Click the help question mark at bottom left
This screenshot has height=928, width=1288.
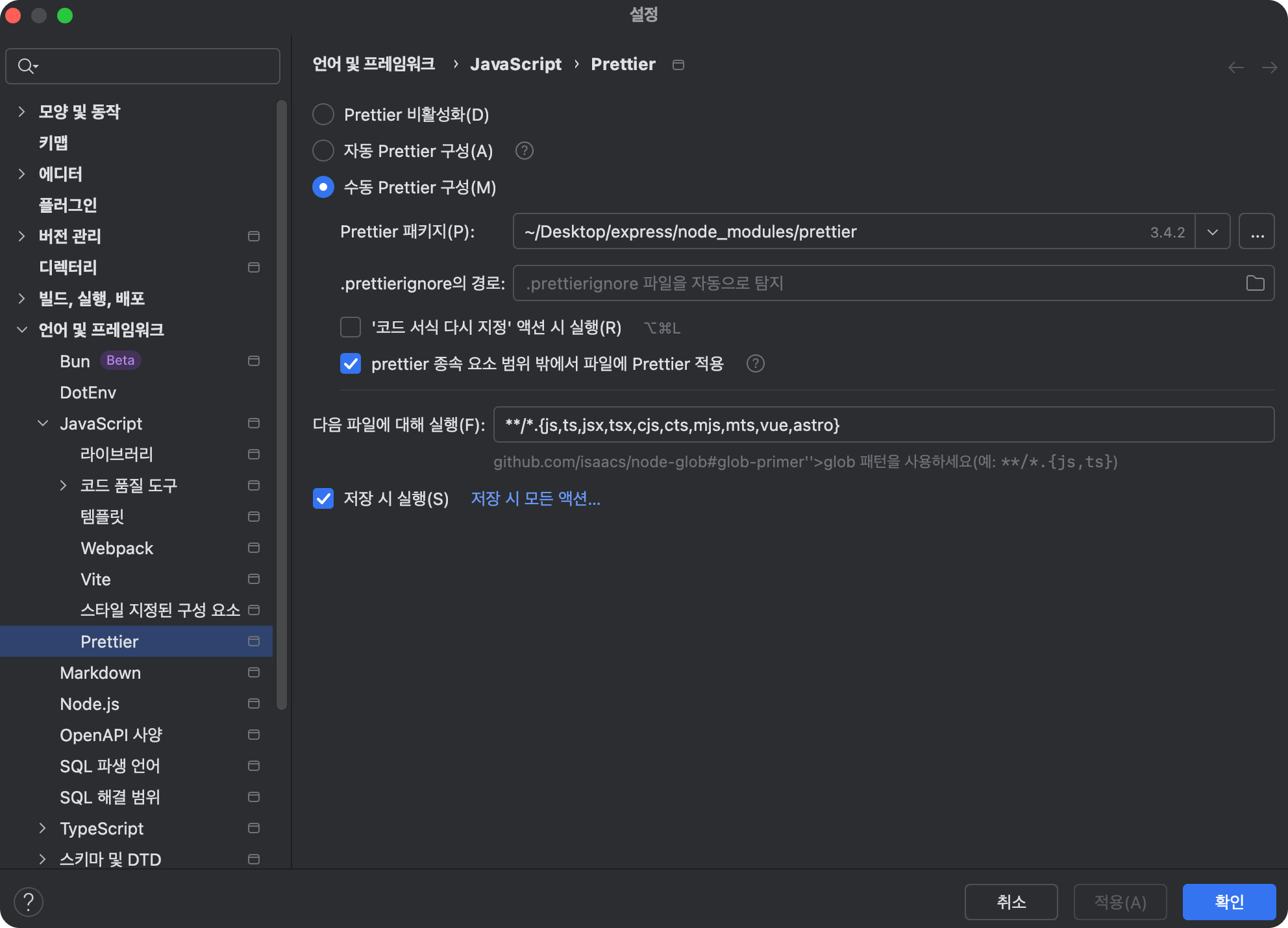pos(29,901)
